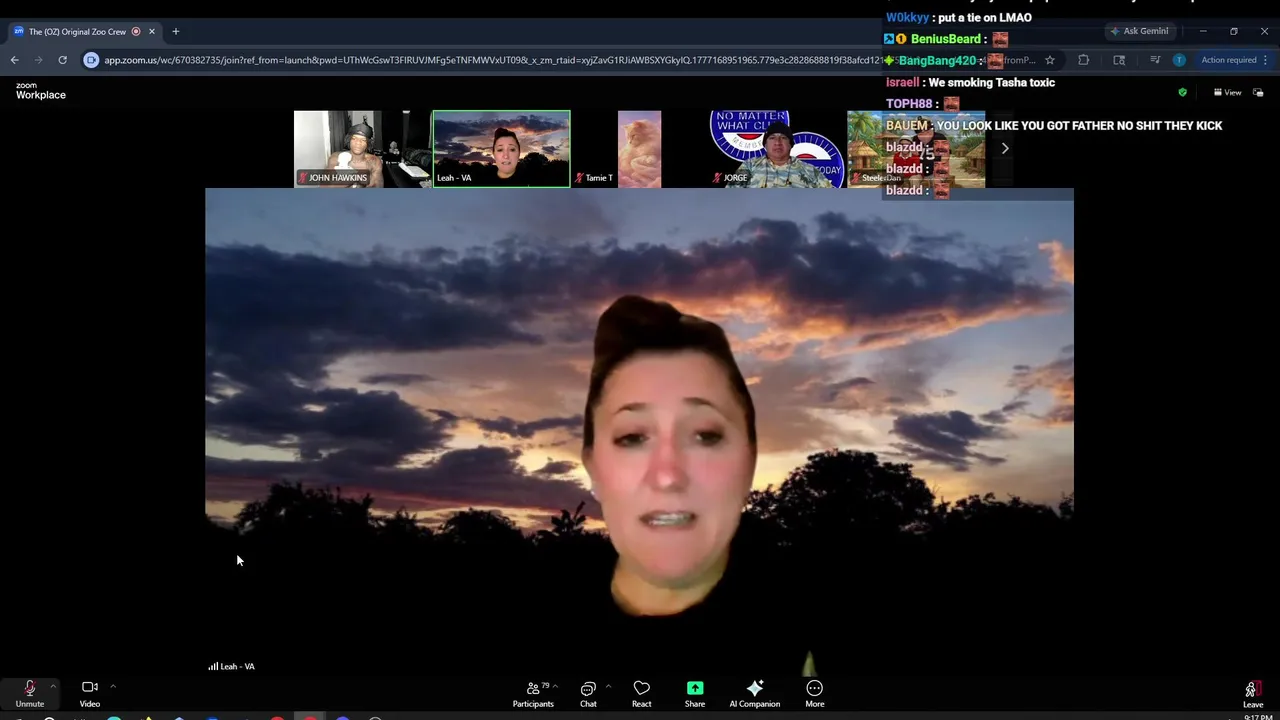Click the green encryption shield icon
This screenshot has height=720, width=1280.
pos(1183,92)
